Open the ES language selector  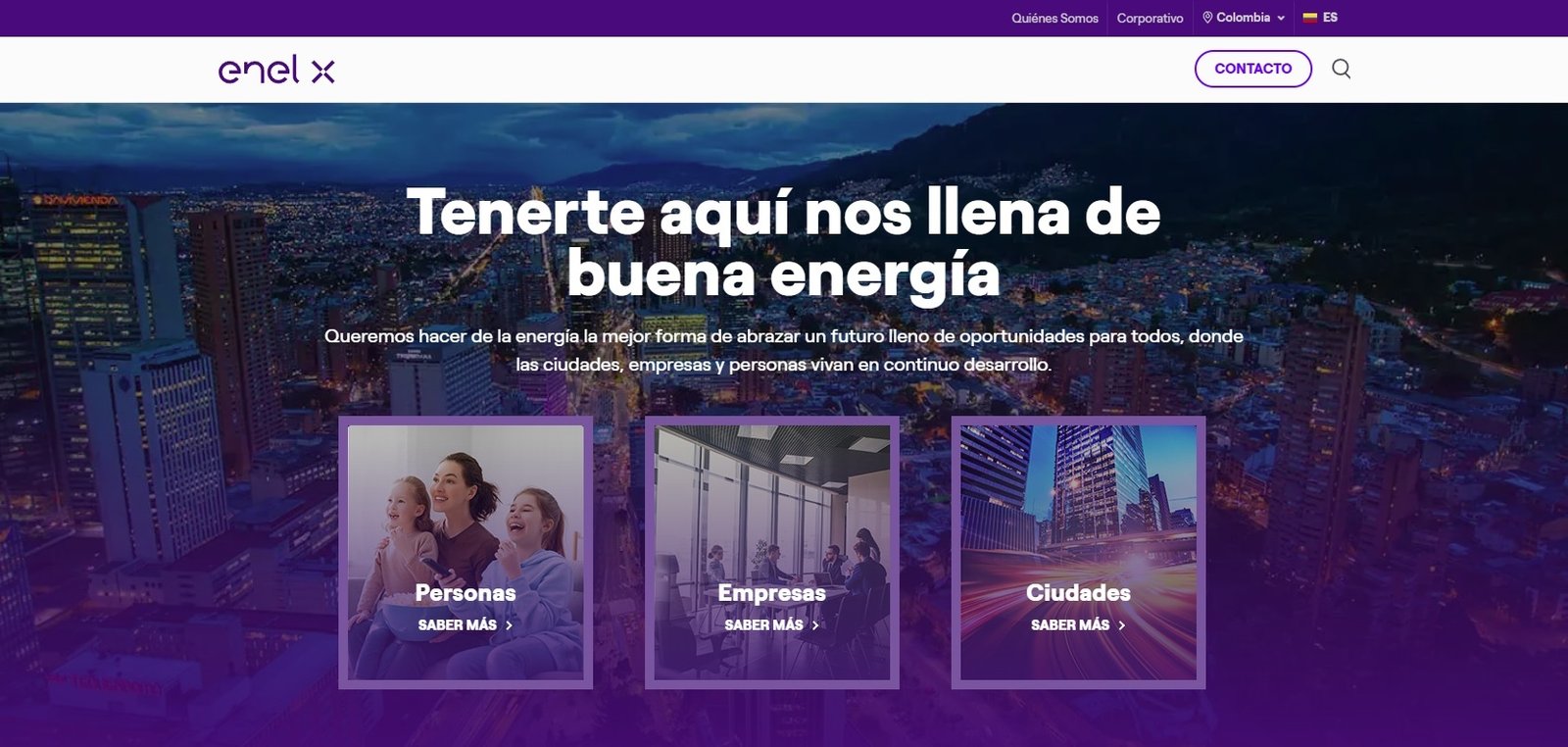coord(1320,18)
